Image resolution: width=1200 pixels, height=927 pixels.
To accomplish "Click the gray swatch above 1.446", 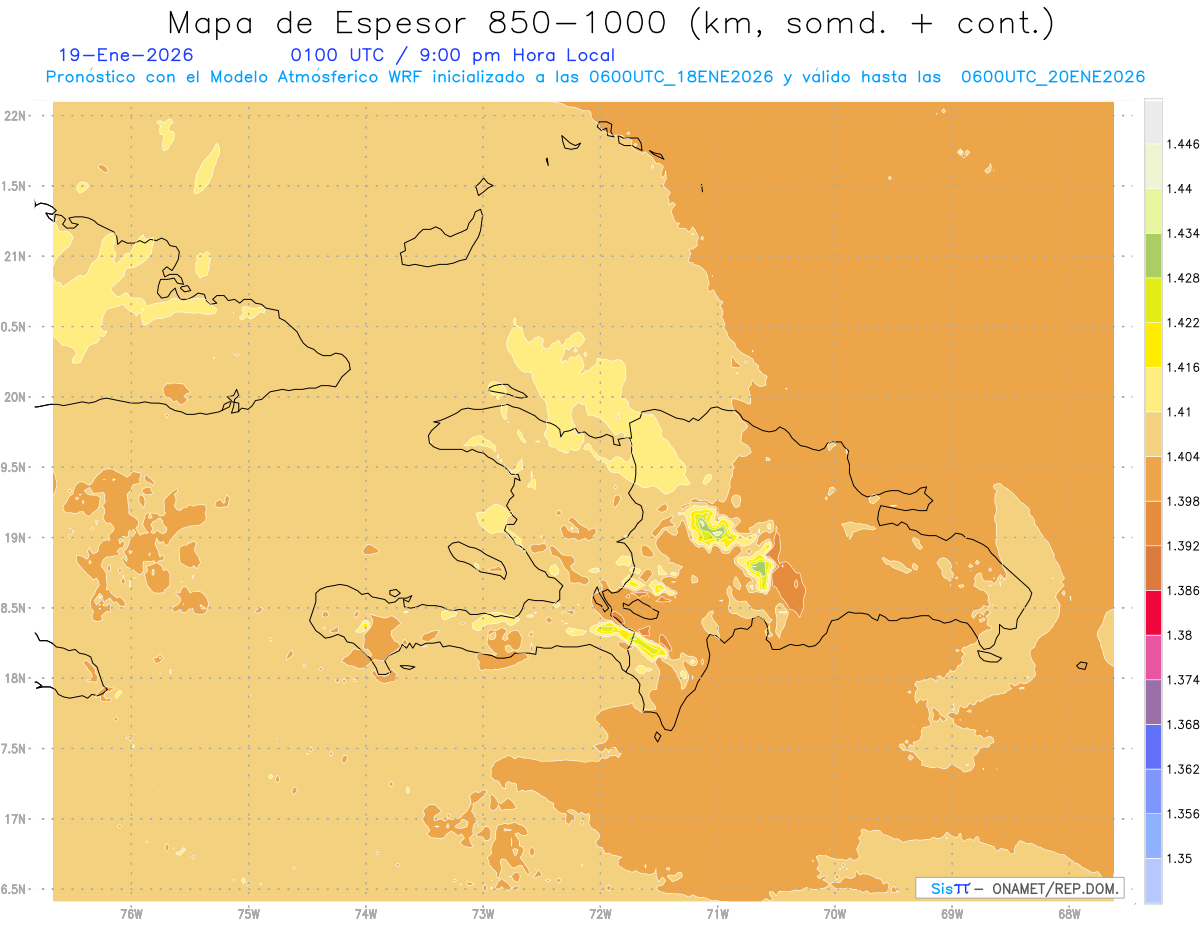I will (x=1153, y=122).
